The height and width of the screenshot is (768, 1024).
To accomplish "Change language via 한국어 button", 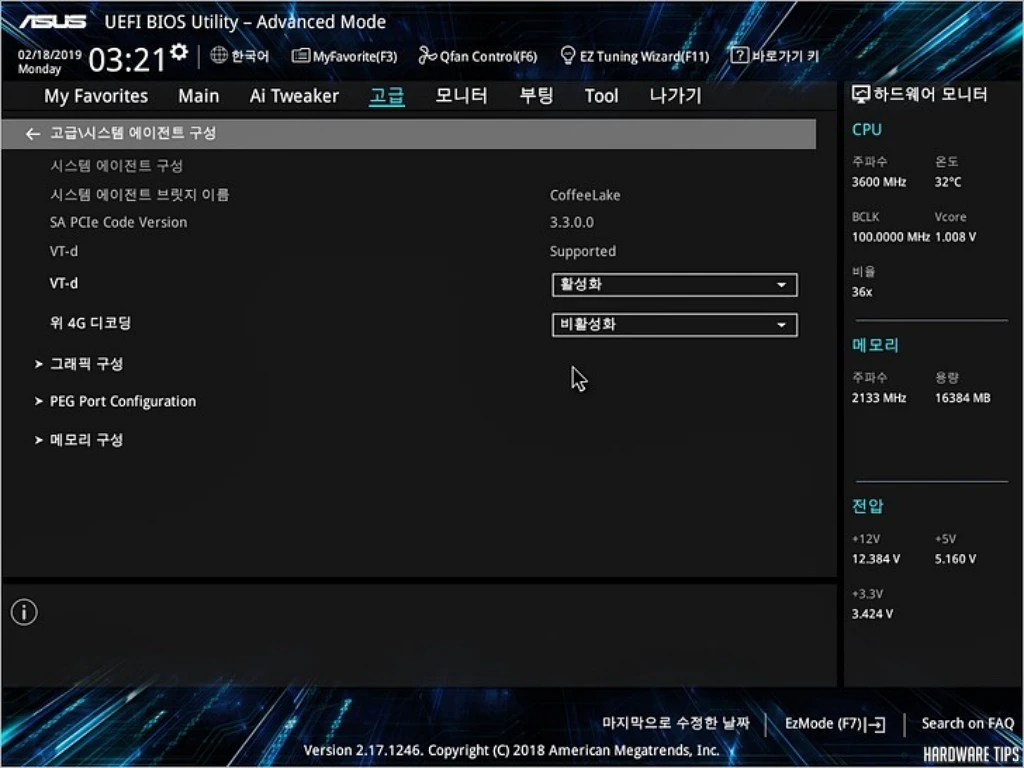I will click(x=249, y=56).
